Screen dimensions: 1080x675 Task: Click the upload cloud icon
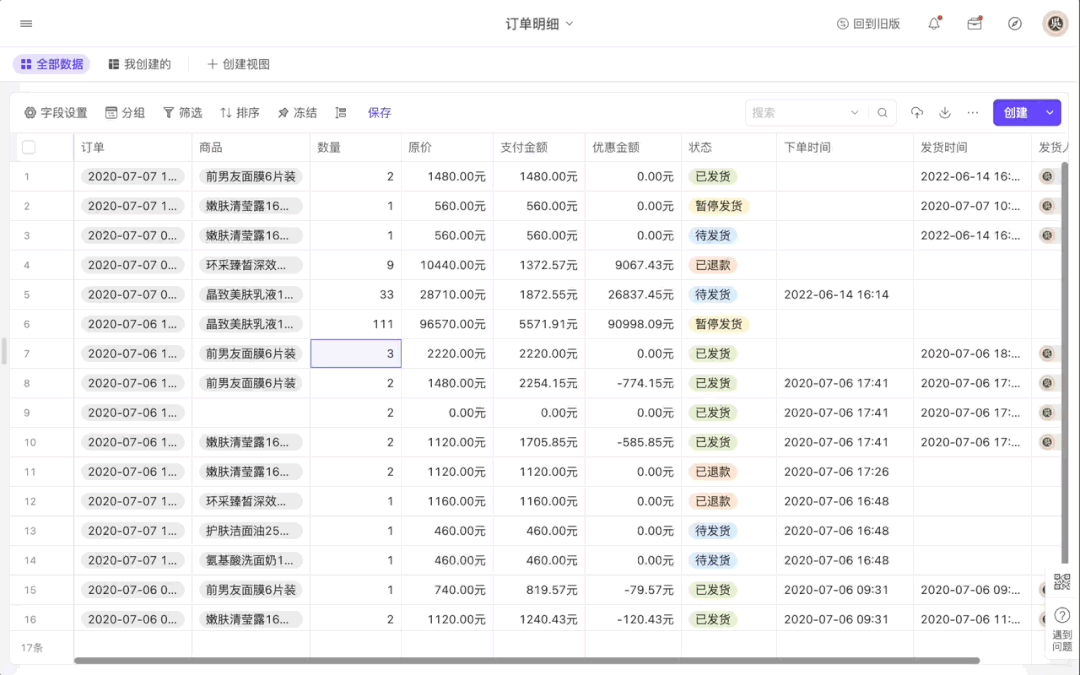(x=917, y=113)
